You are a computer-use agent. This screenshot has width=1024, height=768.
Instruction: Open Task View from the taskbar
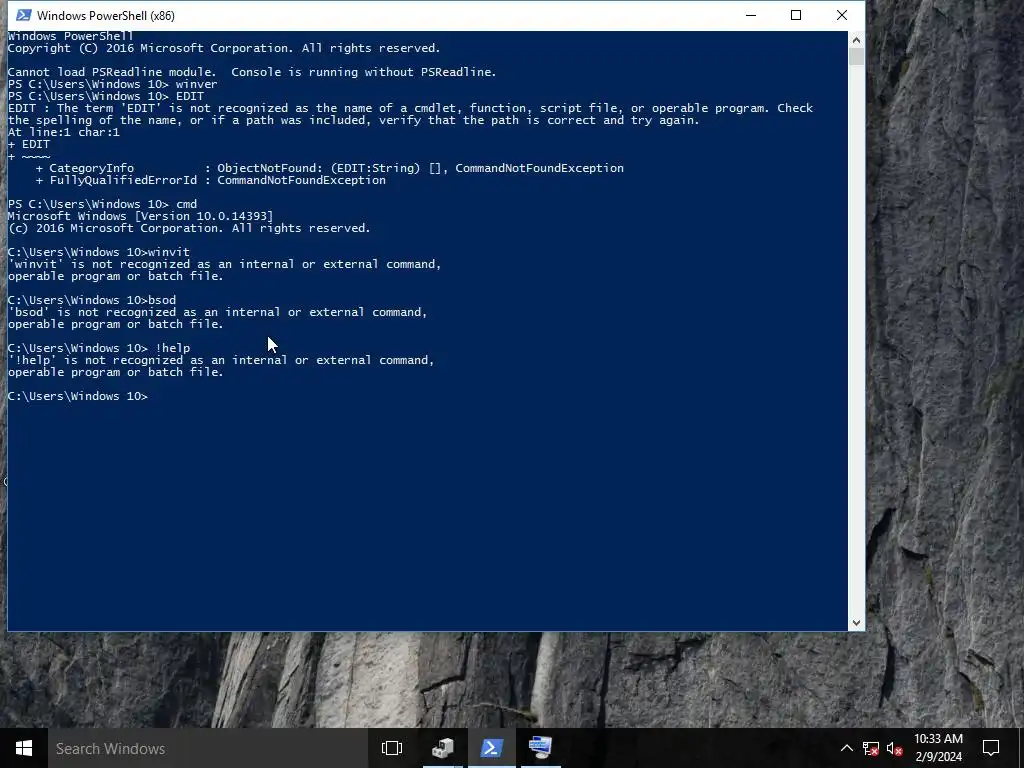tap(392, 748)
